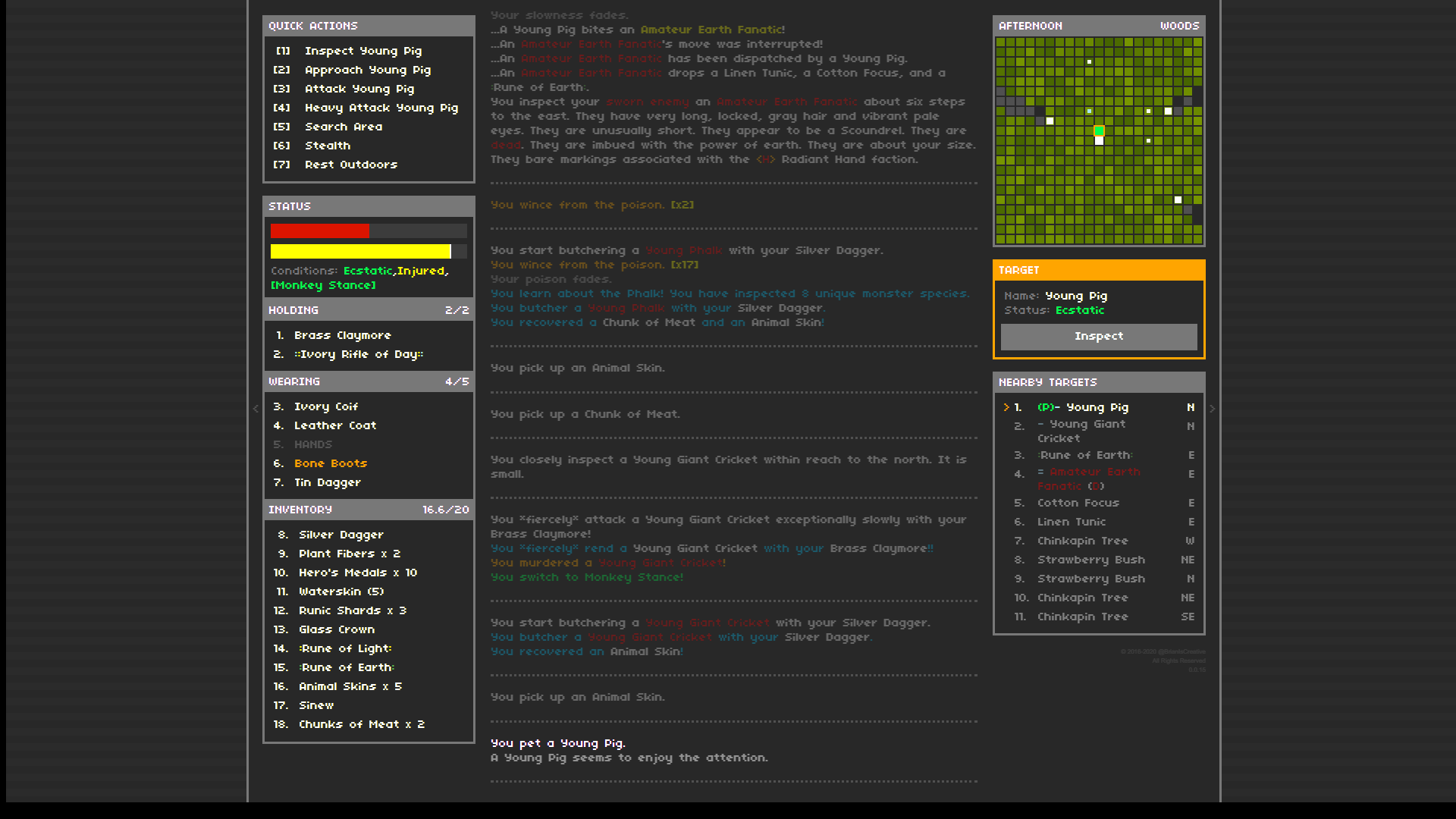The height and width of the screenshot is (819, 1456).
Task: Pick the Linen Tunic from Nearby Targets
Action: click(x=1072, y=521)
